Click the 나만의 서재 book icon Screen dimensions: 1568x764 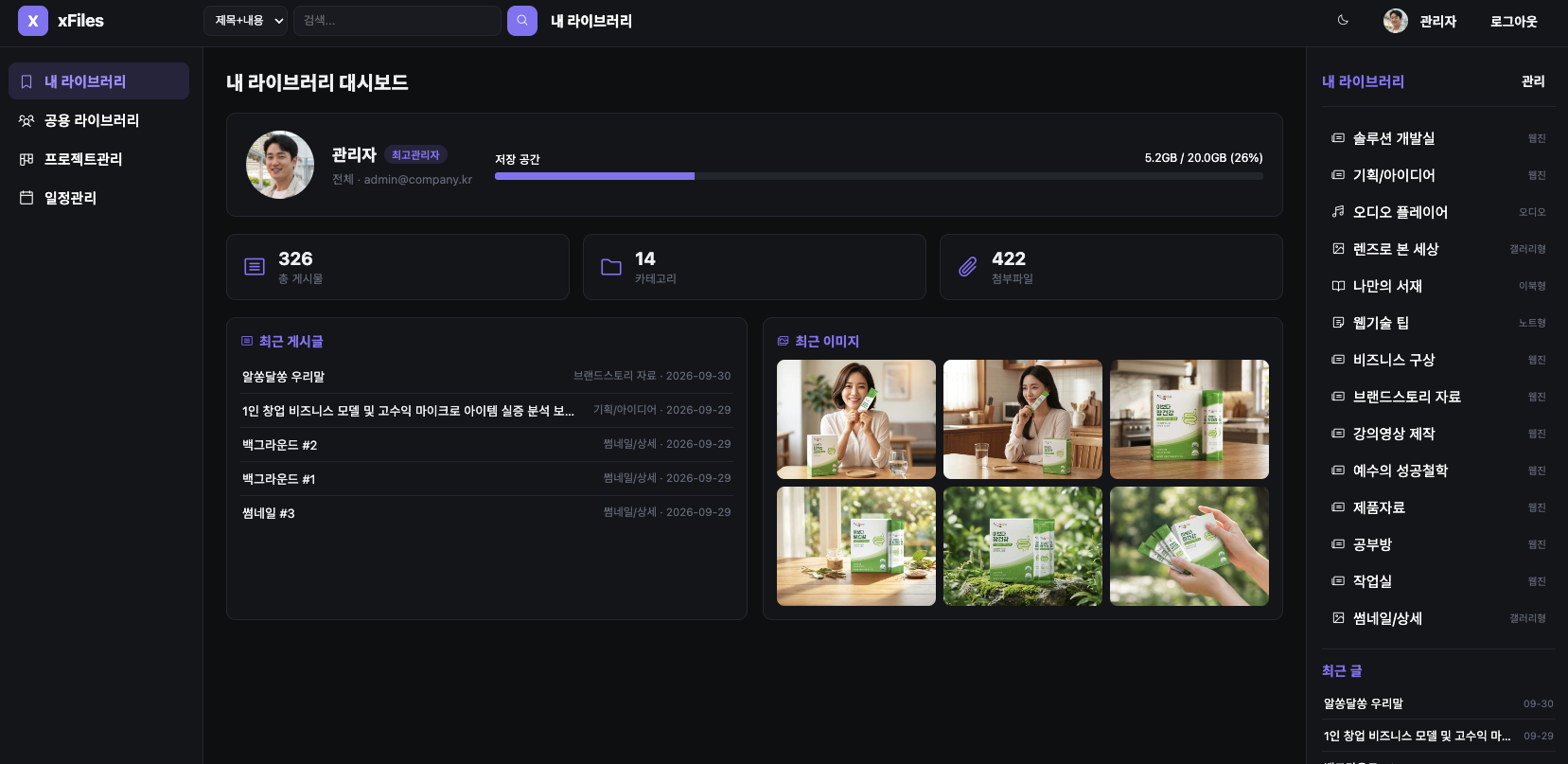click(x=1338, y=286)
